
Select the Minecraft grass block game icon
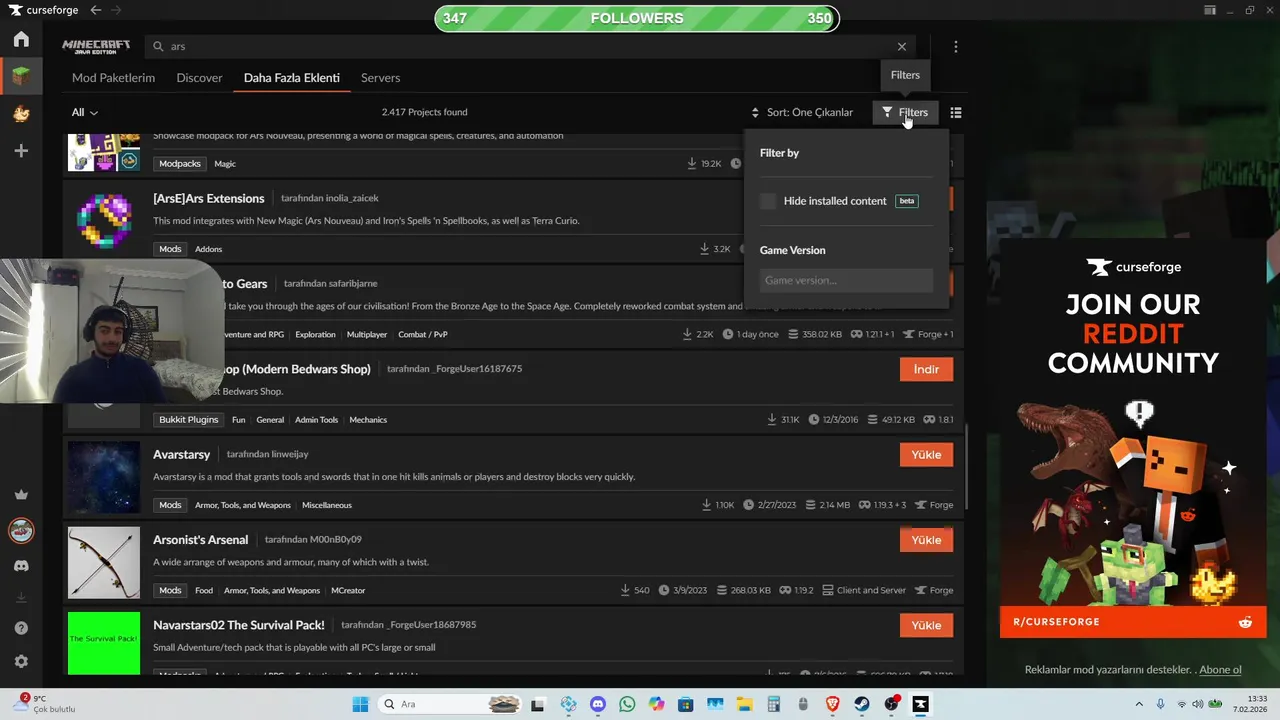coord(21,76)
